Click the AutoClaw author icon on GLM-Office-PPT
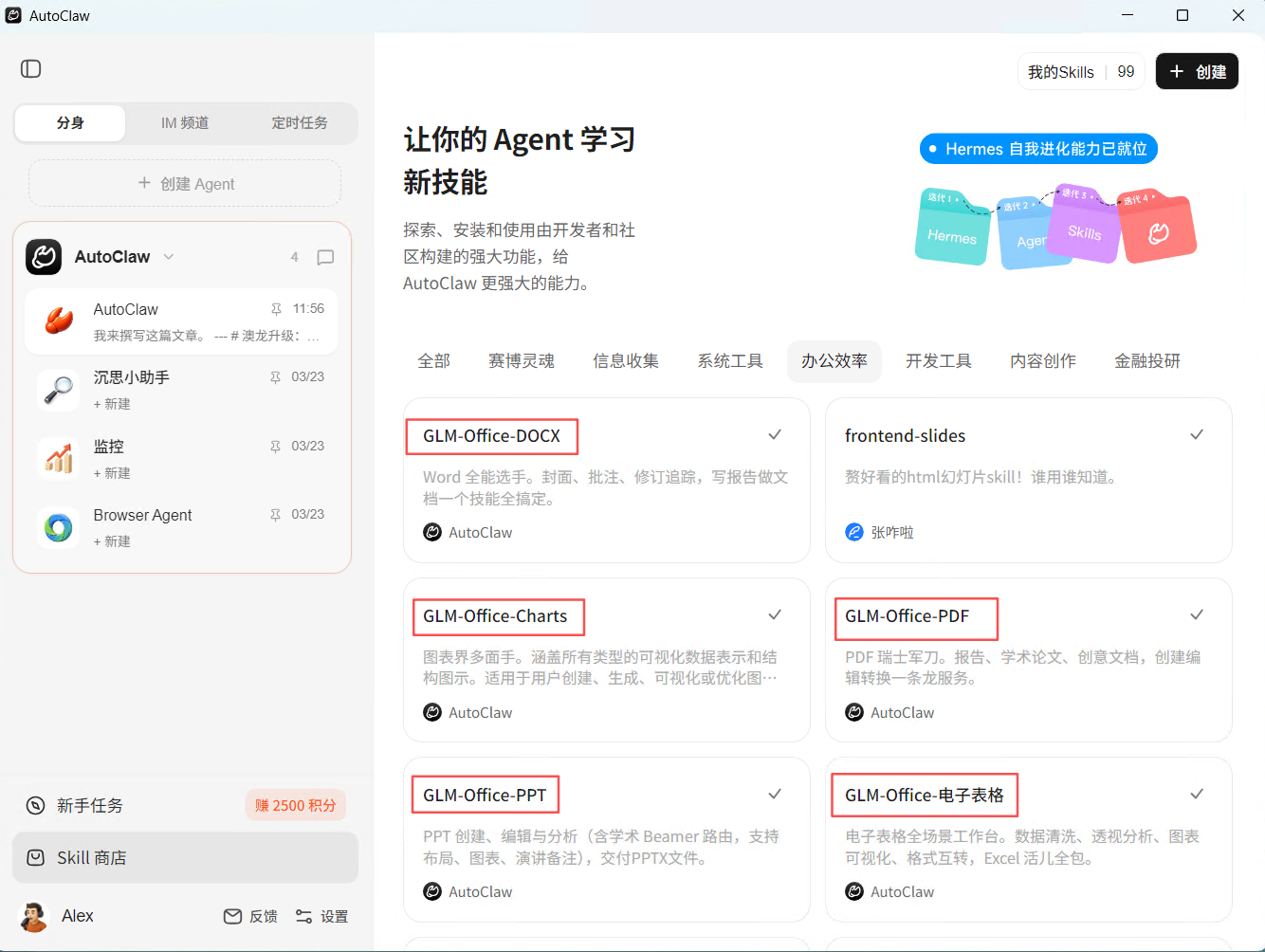 click(432, 891)
